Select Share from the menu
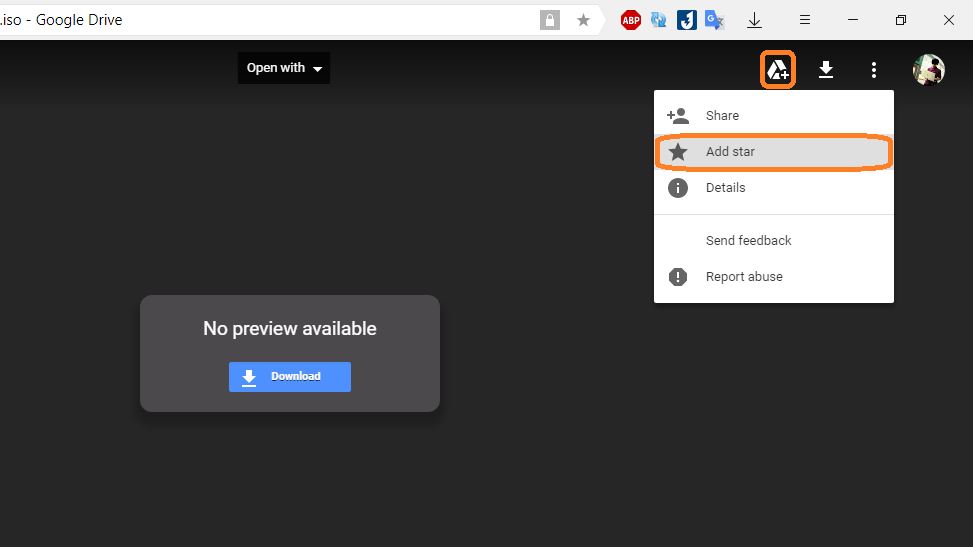973x547 pixels. click(x=722, y=116)
